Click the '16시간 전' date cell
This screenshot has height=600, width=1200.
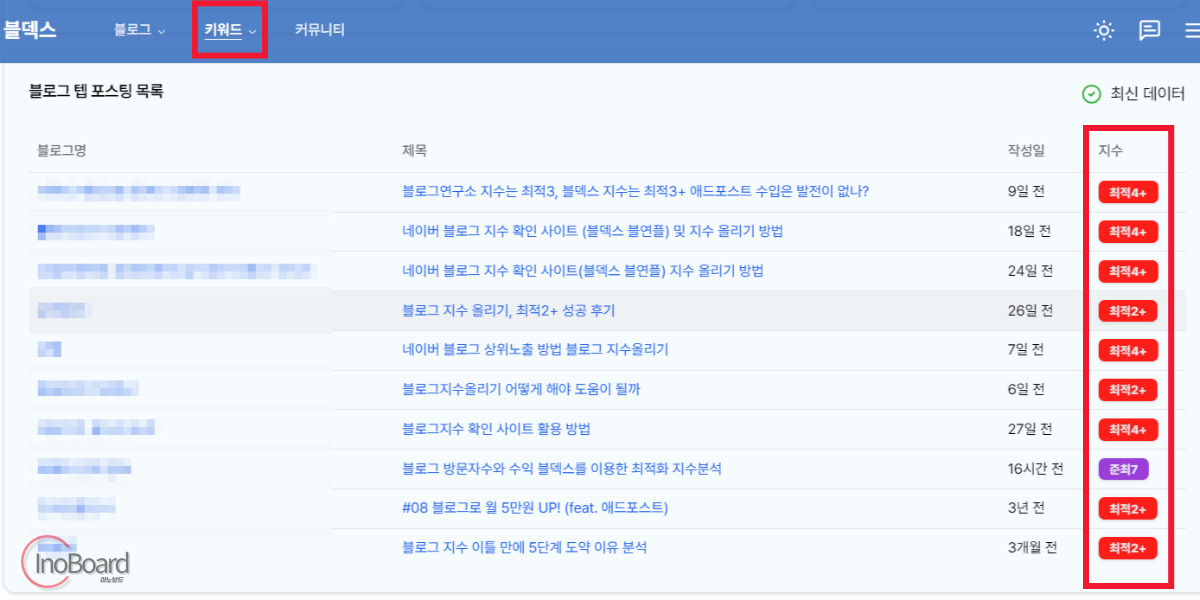1035,468
